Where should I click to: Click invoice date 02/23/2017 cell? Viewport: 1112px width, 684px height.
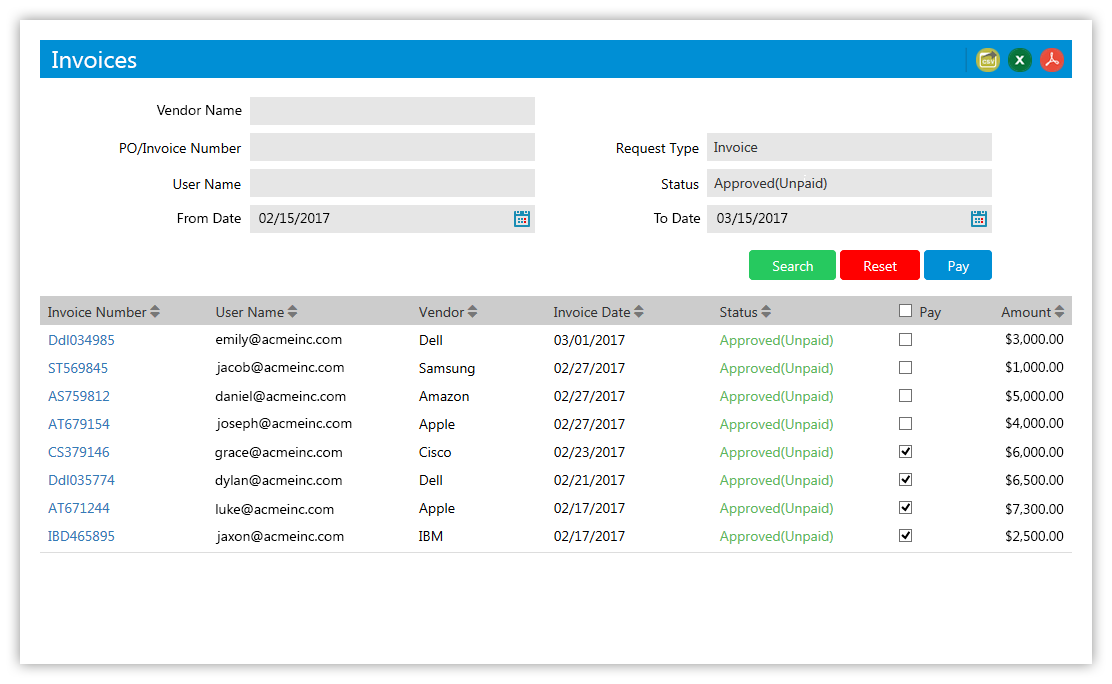coord(589,453)
